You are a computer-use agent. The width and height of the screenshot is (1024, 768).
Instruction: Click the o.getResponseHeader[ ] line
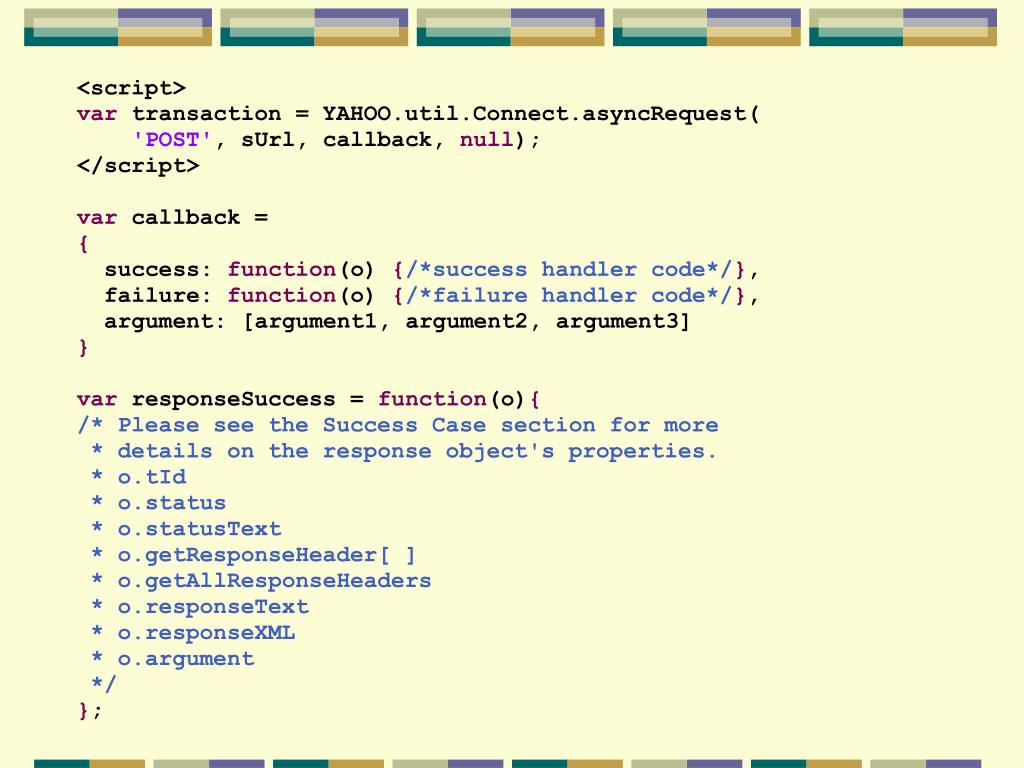click(253, 555)
